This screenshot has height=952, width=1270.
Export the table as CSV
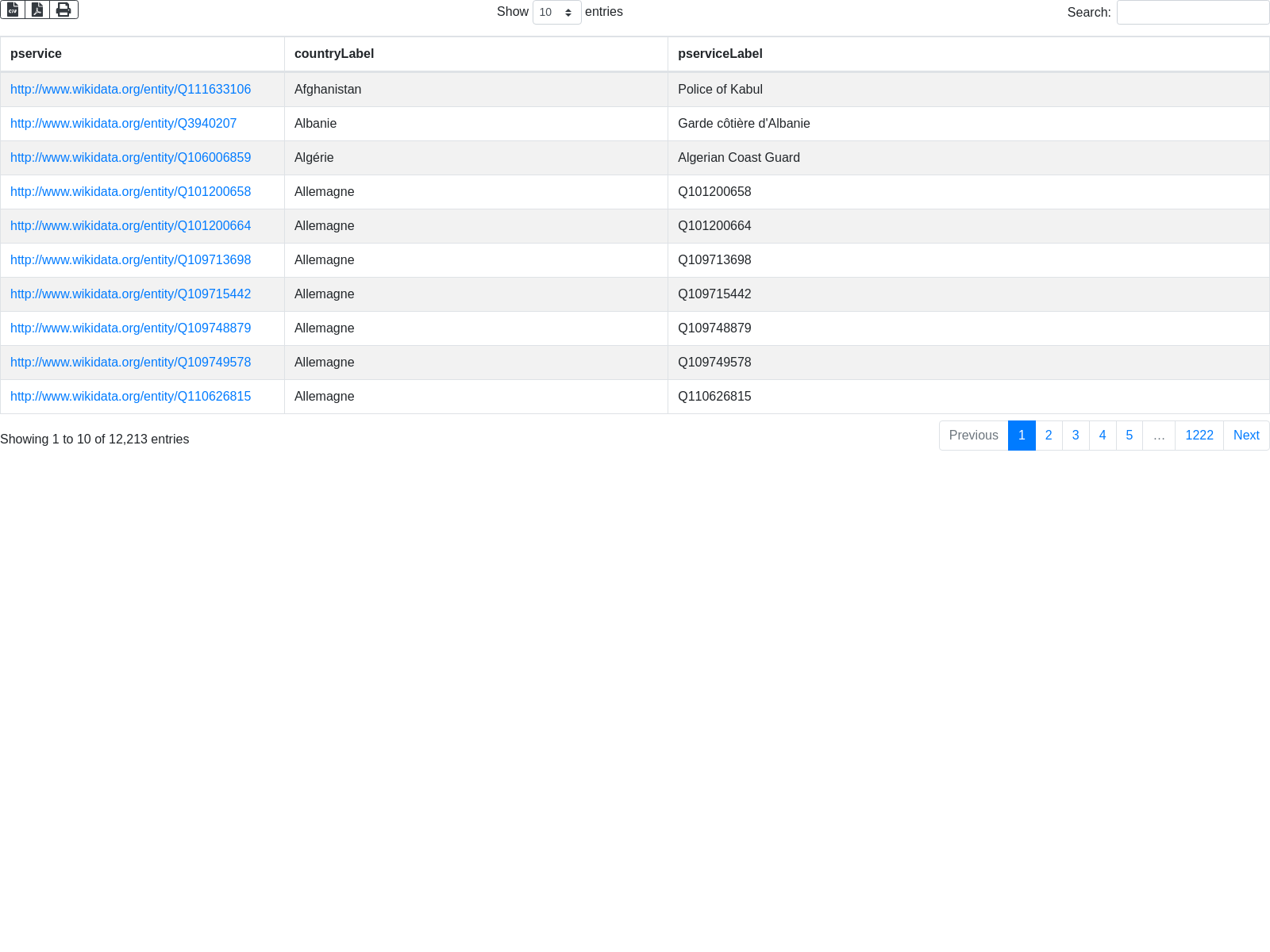coord(13,10)
